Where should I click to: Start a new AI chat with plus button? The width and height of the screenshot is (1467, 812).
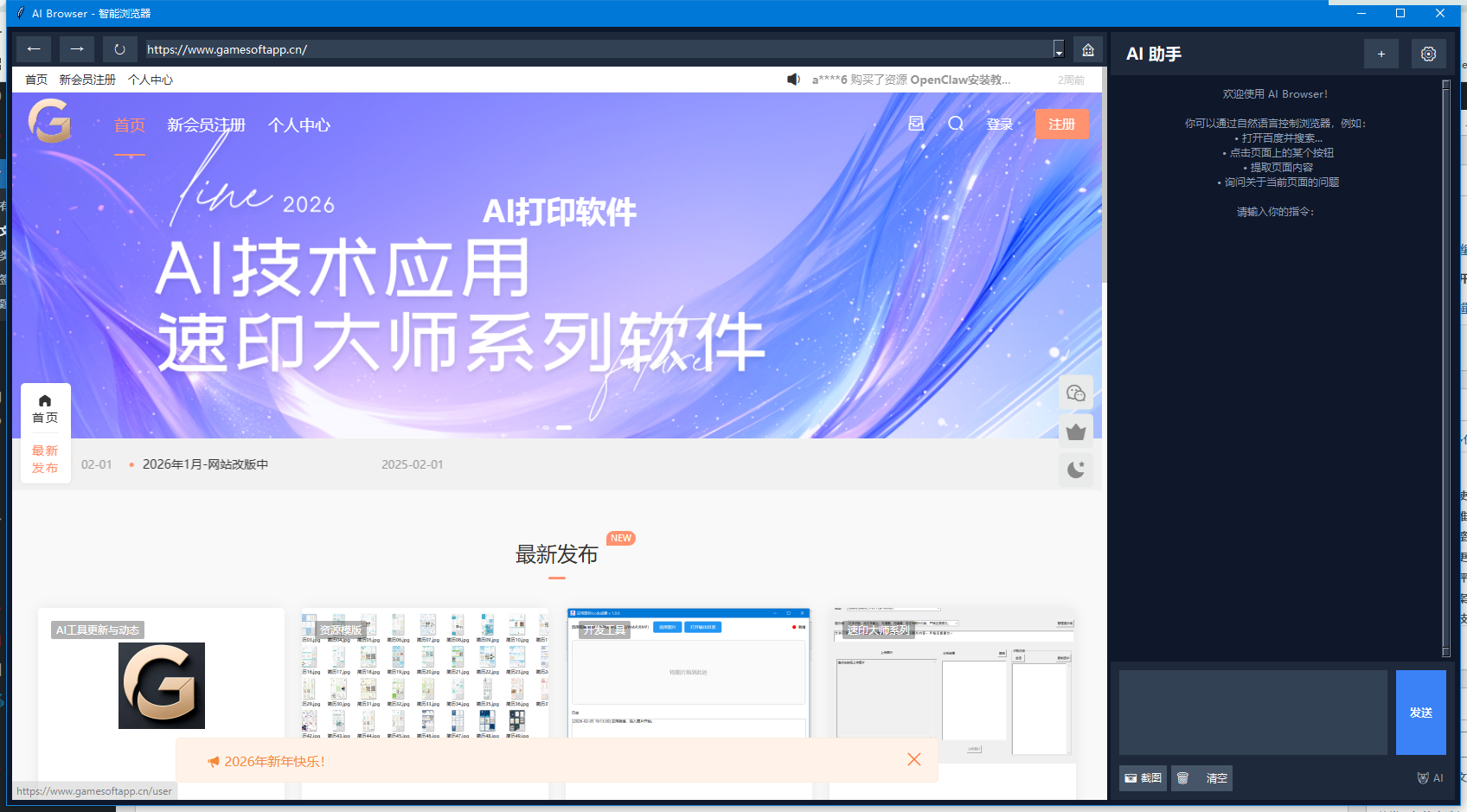1381,54
